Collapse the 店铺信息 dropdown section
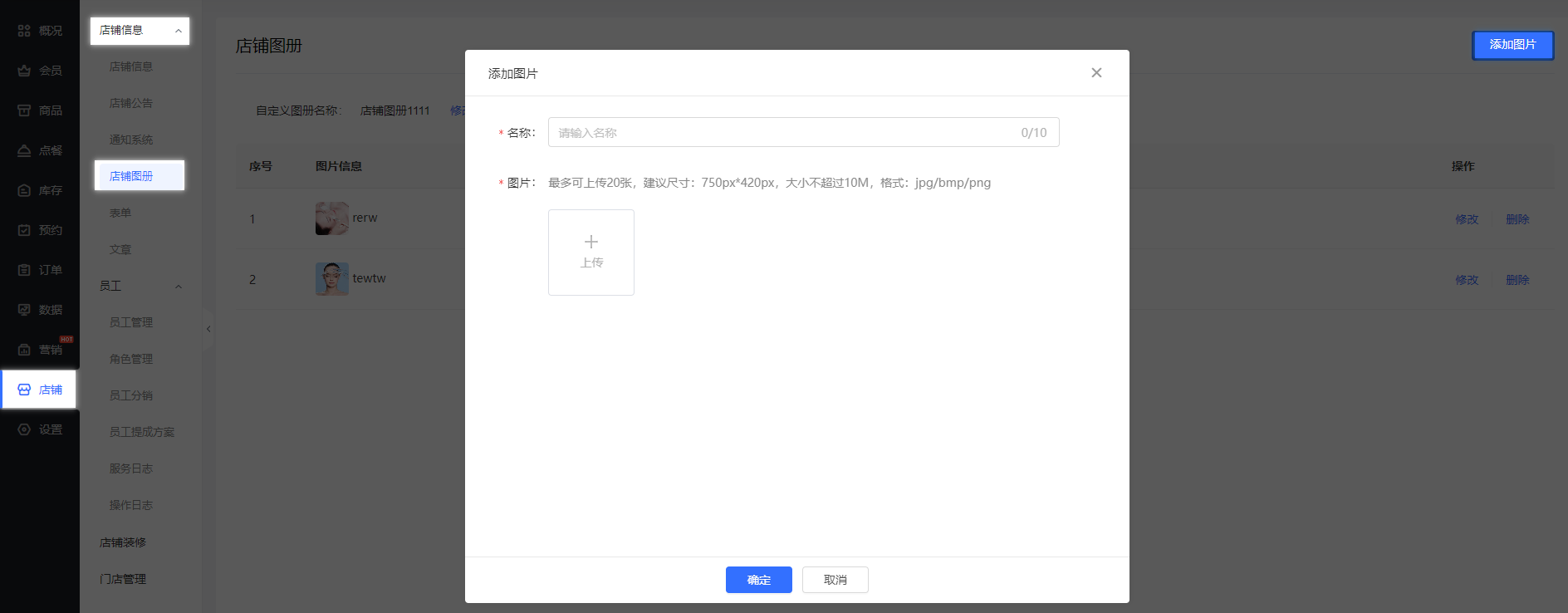 tap(178, 31)
